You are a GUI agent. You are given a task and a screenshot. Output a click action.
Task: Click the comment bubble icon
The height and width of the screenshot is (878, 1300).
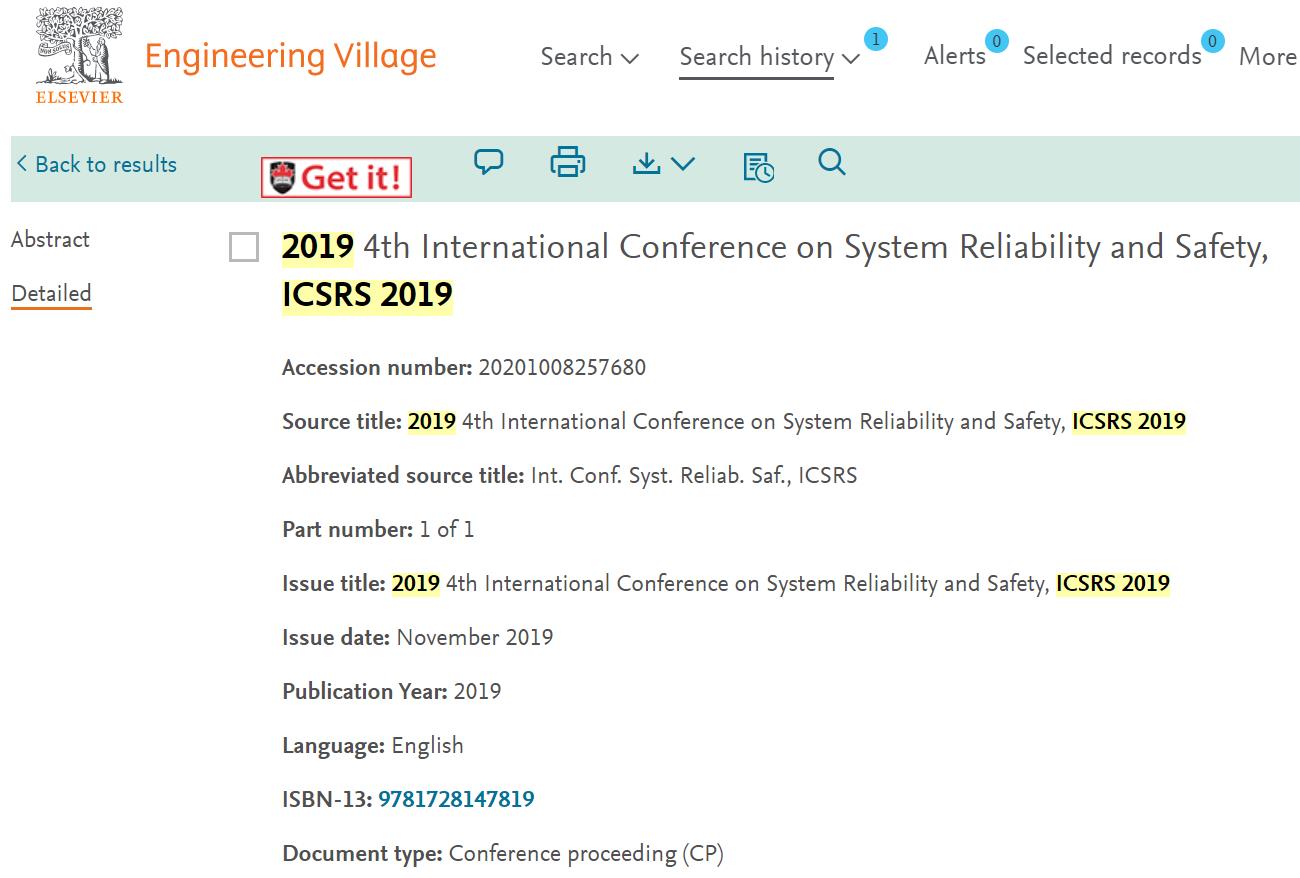pyautogui.click(x=488, y=162)
